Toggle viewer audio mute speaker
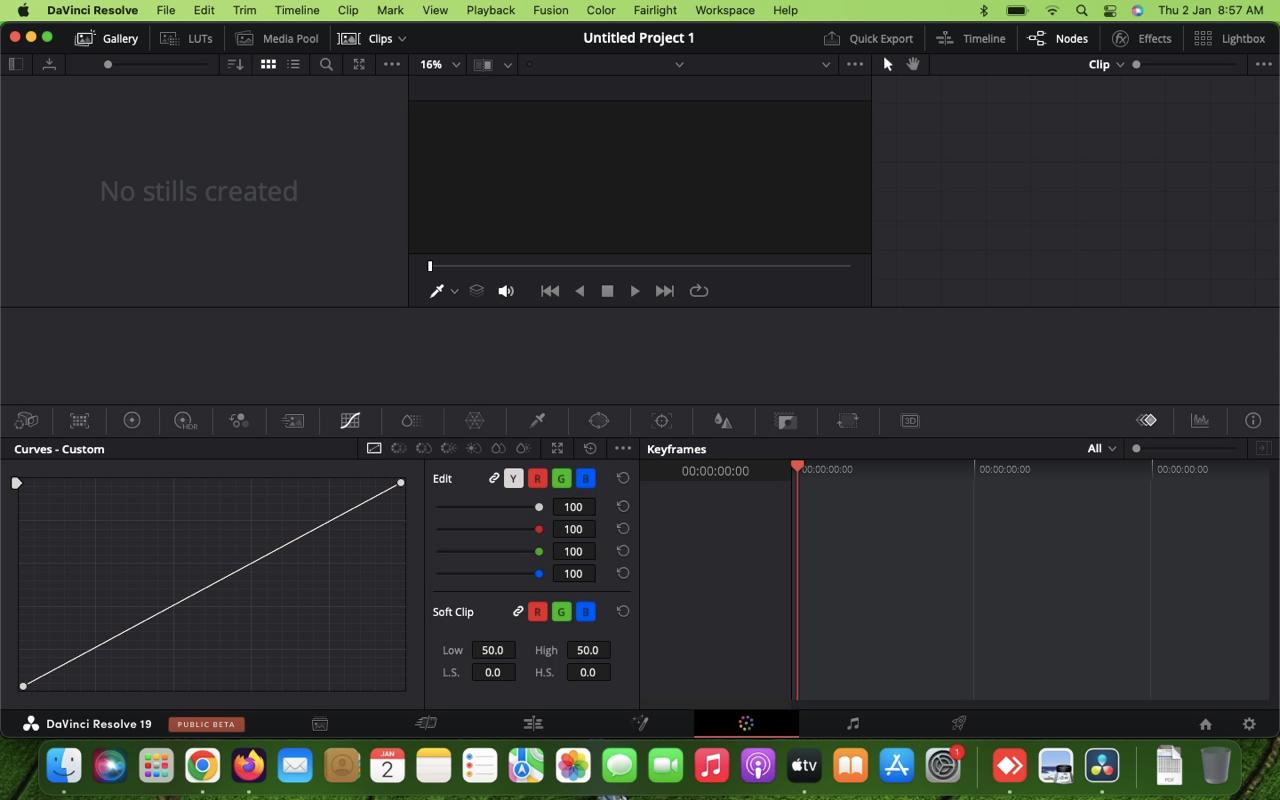This screenshot has height=800, width=1280. [506, 291]
